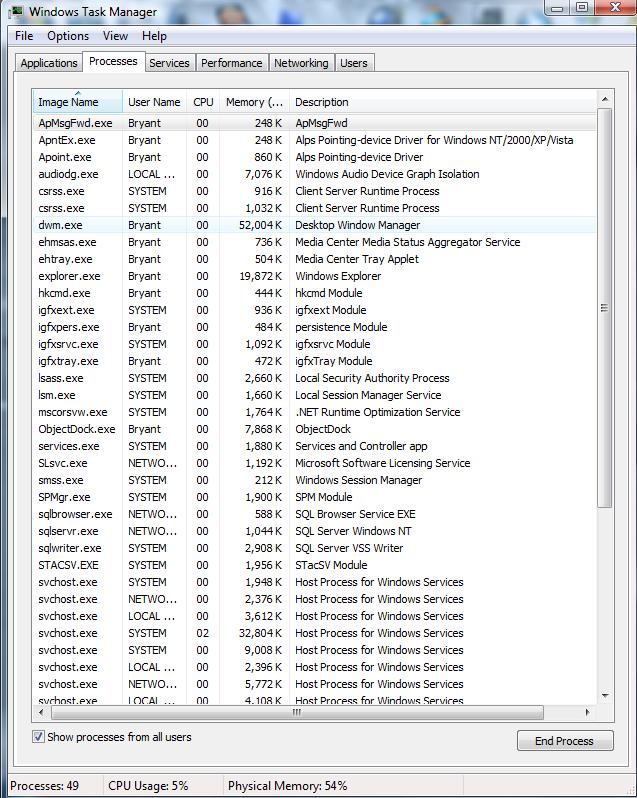Click the Processes: 49 status entry
The image size is (637, 798).
pos(45,786)
